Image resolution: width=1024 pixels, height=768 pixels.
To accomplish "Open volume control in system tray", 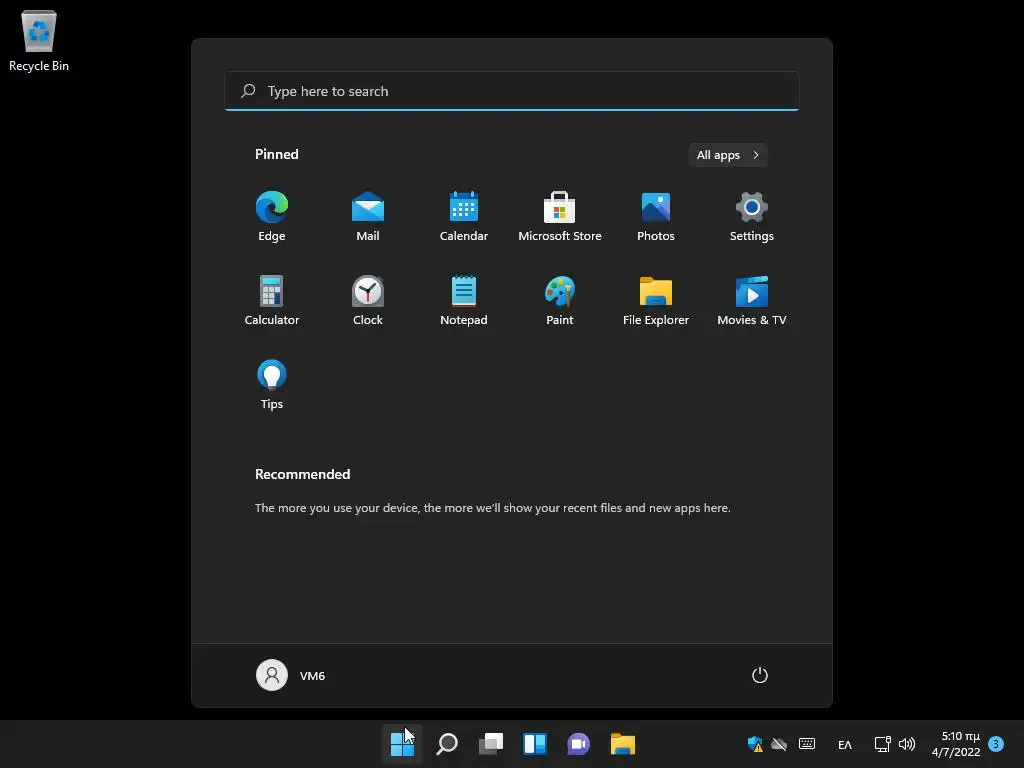I will coord(907,744).
